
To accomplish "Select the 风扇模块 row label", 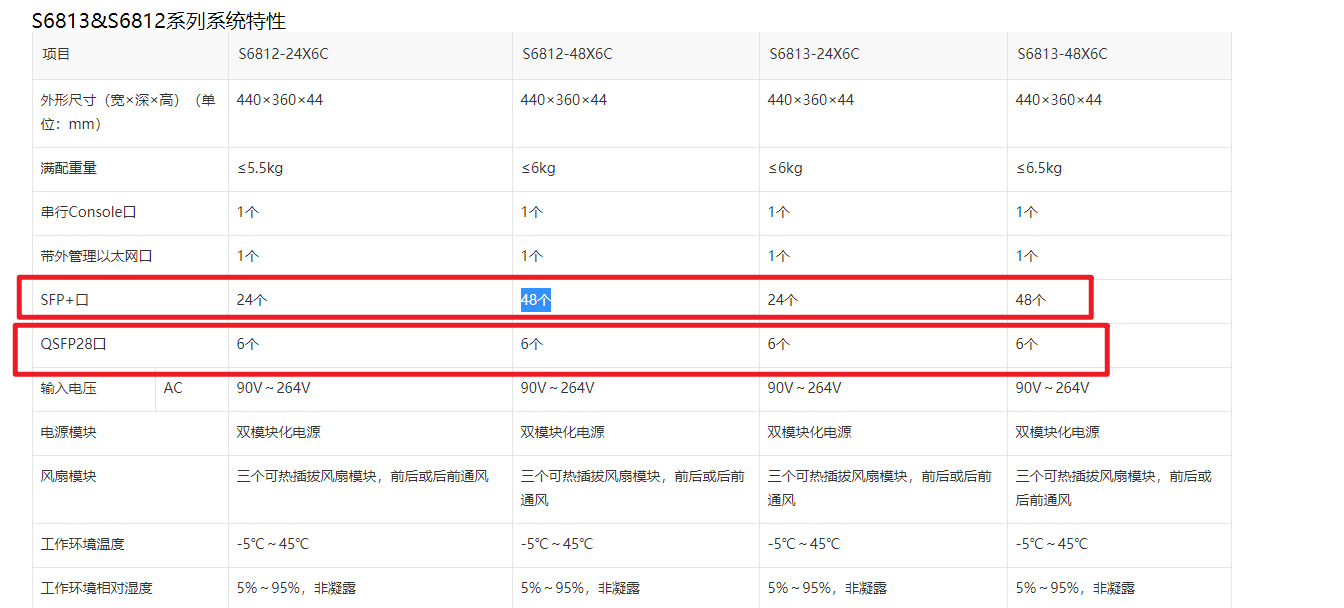I will tap(69, 476).
